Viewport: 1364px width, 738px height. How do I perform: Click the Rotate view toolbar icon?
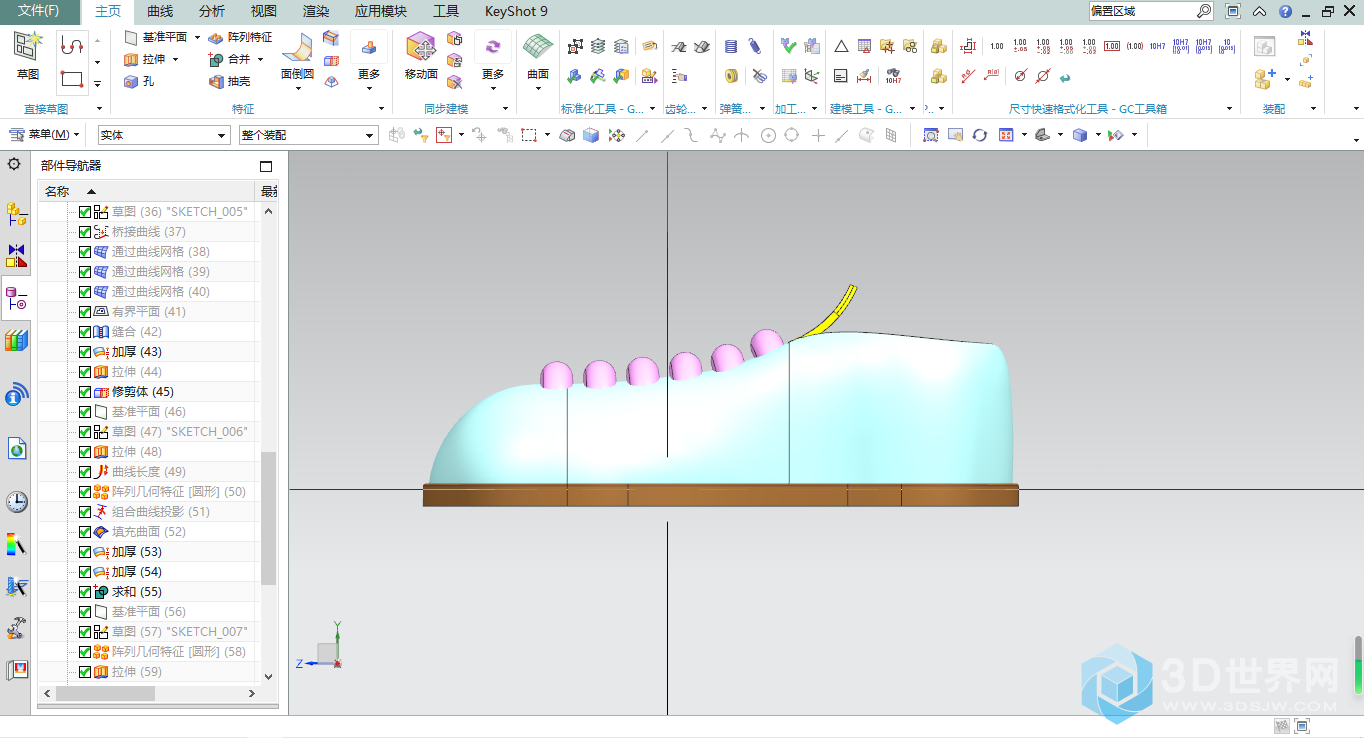(979, 135)
